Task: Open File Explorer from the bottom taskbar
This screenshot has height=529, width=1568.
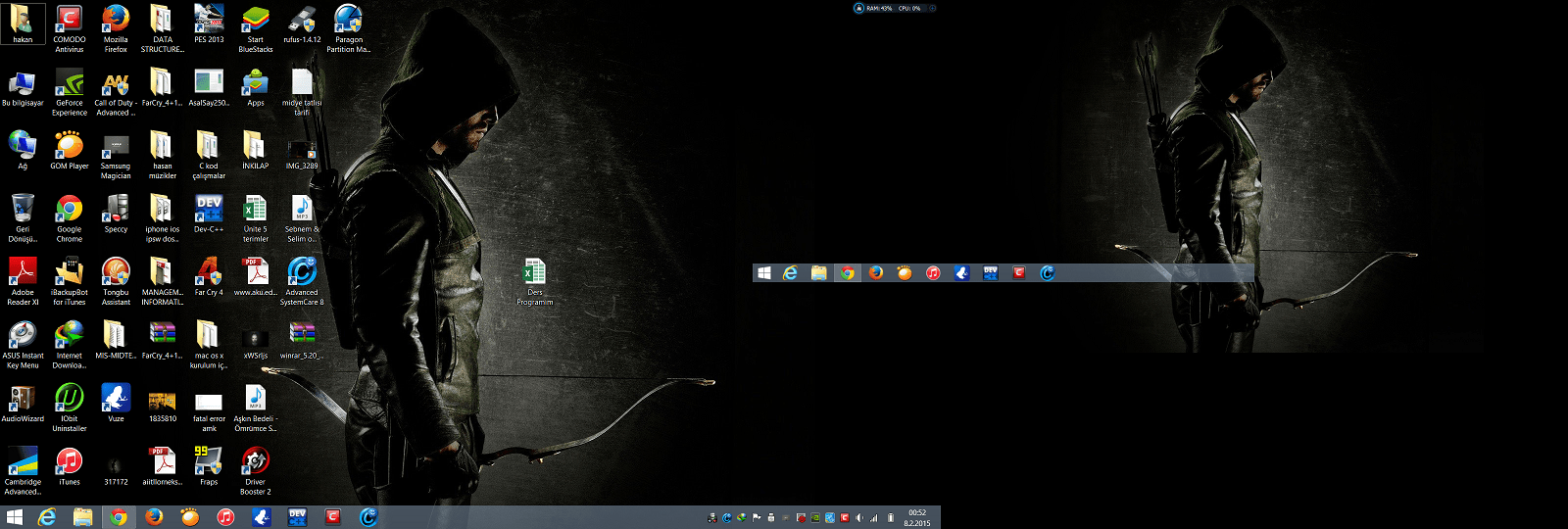Action: click(83, 517)
